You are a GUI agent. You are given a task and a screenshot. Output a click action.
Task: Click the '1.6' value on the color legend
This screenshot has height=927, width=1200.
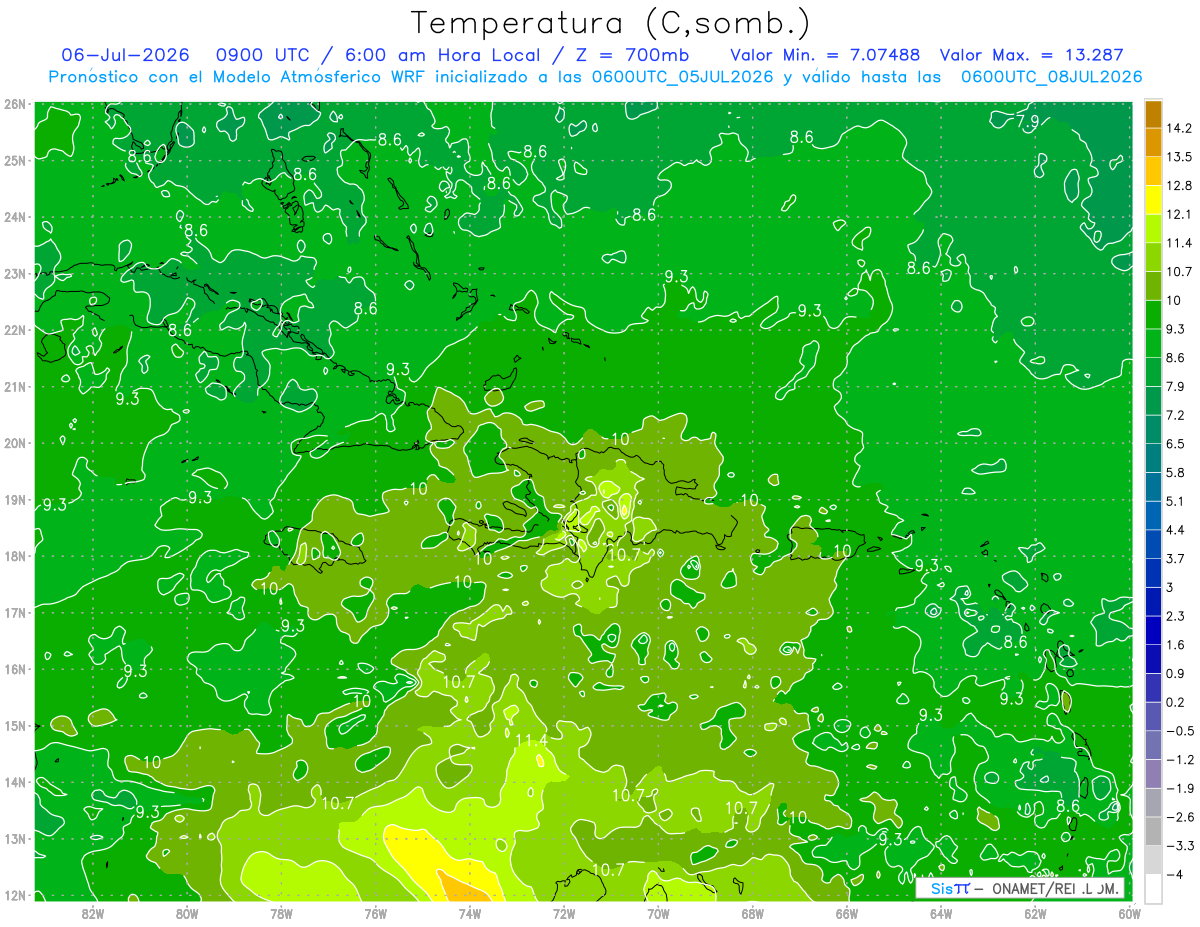click(x=1176, y=645)
